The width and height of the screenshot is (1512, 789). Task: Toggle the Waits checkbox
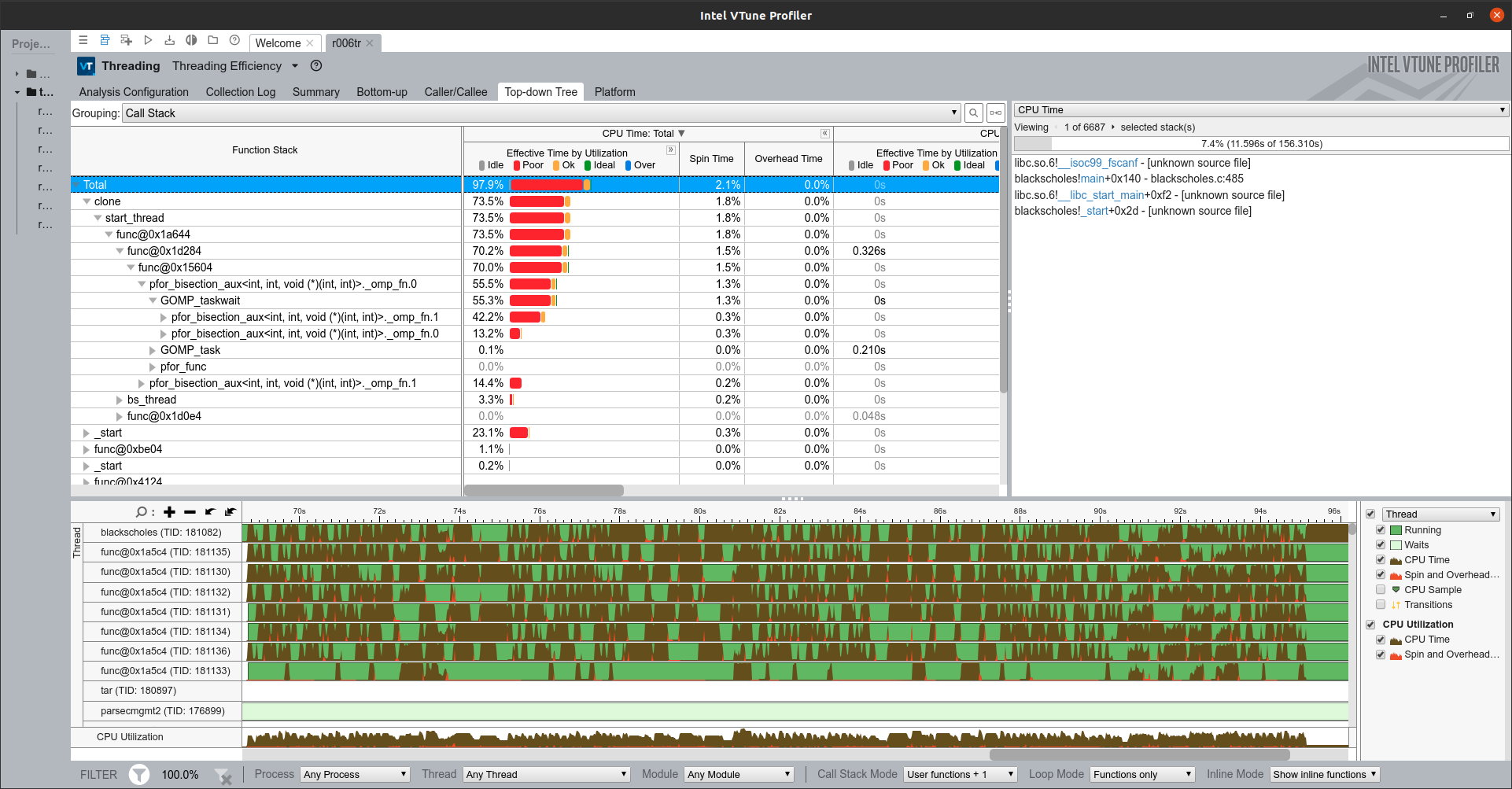click(x=1381, y=545)
